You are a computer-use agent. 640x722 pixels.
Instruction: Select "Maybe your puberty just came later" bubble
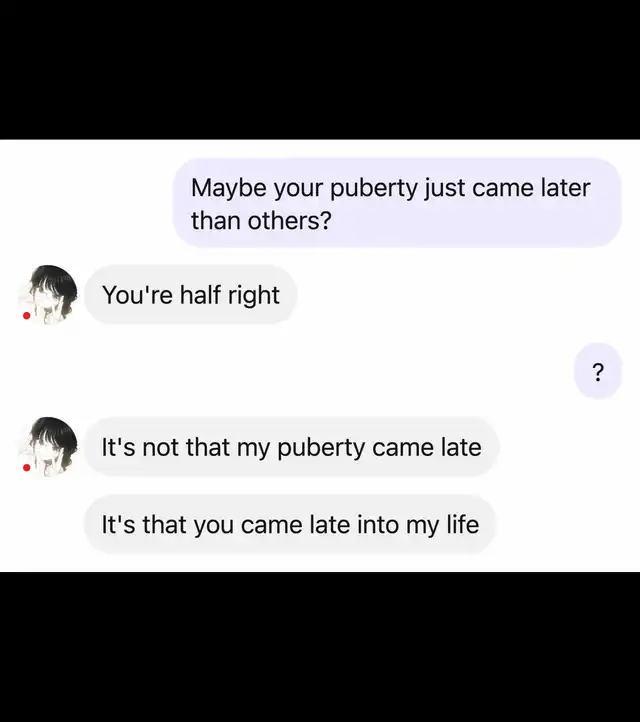(x=397, y=203)
